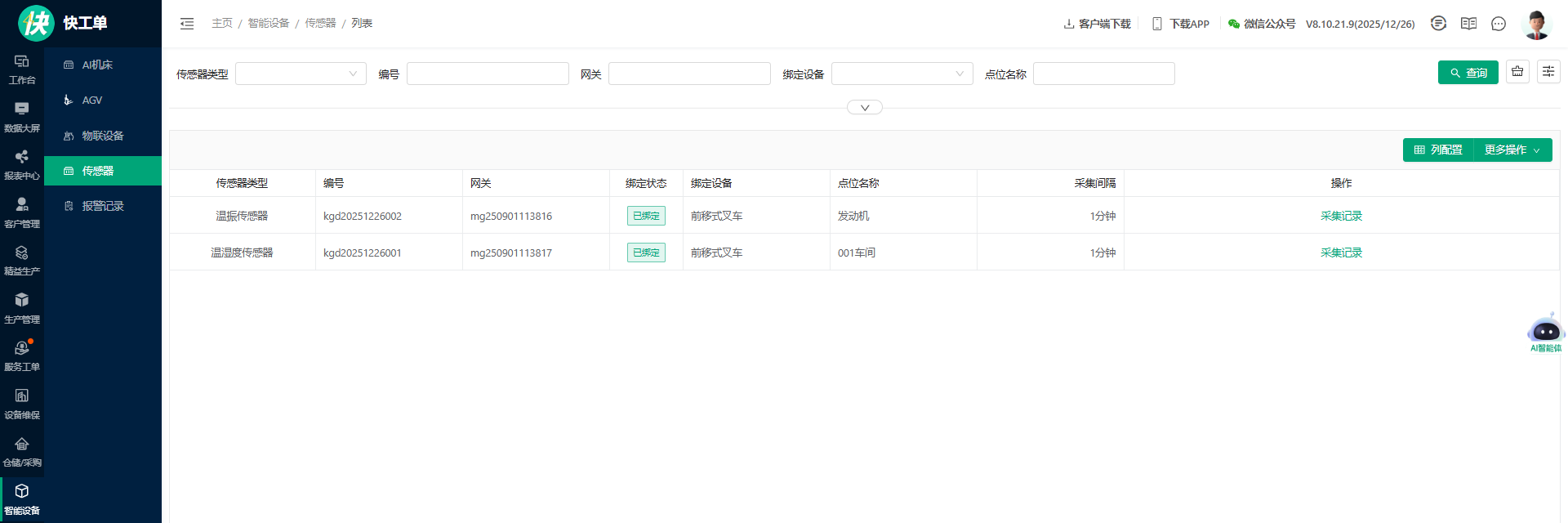Select 报警记录 in the submenu
Image resolution: width=1568 pixels, height=523 pixels.
point(103,206)
